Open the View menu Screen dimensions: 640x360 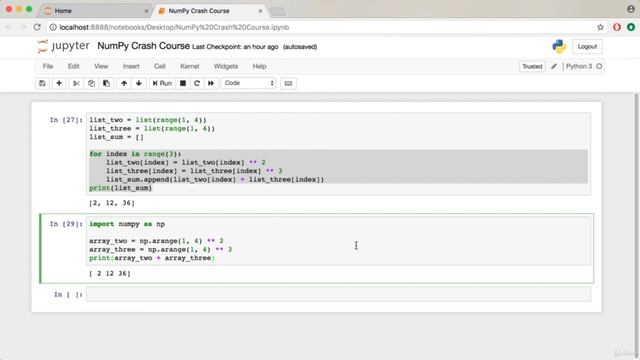tap(101, 66)
